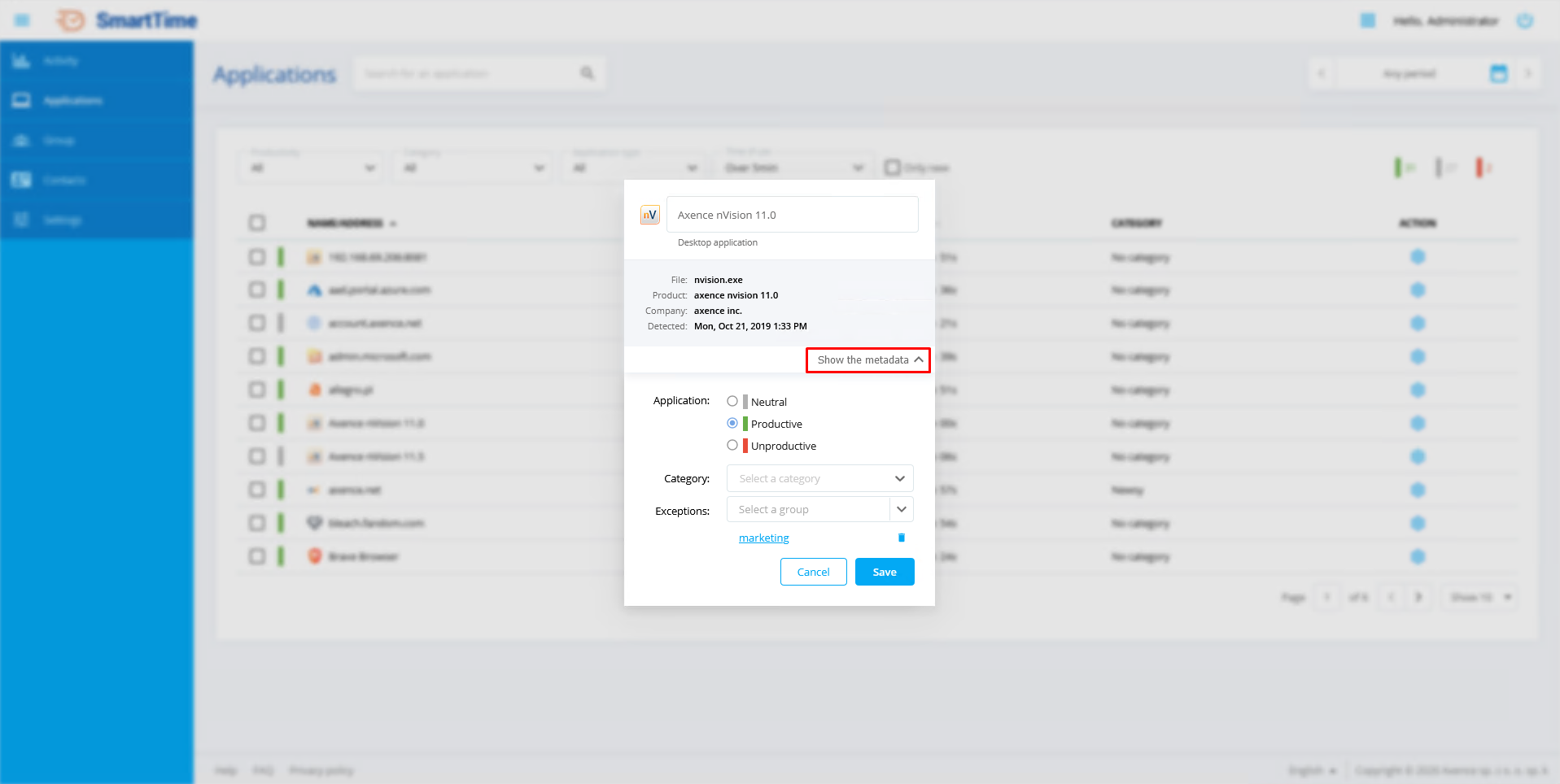Screen dimensions: 1560x784
Task: Select the Productive radio option
Action: (732, 423)
